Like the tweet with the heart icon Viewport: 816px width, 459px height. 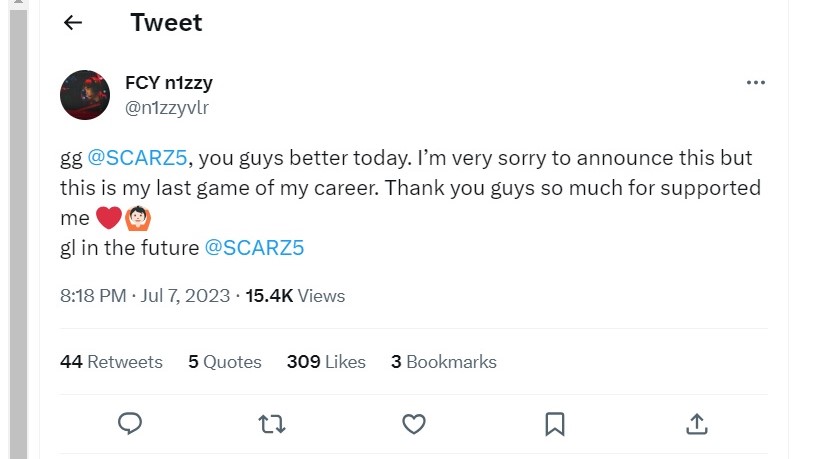click(x=413, y=424)
